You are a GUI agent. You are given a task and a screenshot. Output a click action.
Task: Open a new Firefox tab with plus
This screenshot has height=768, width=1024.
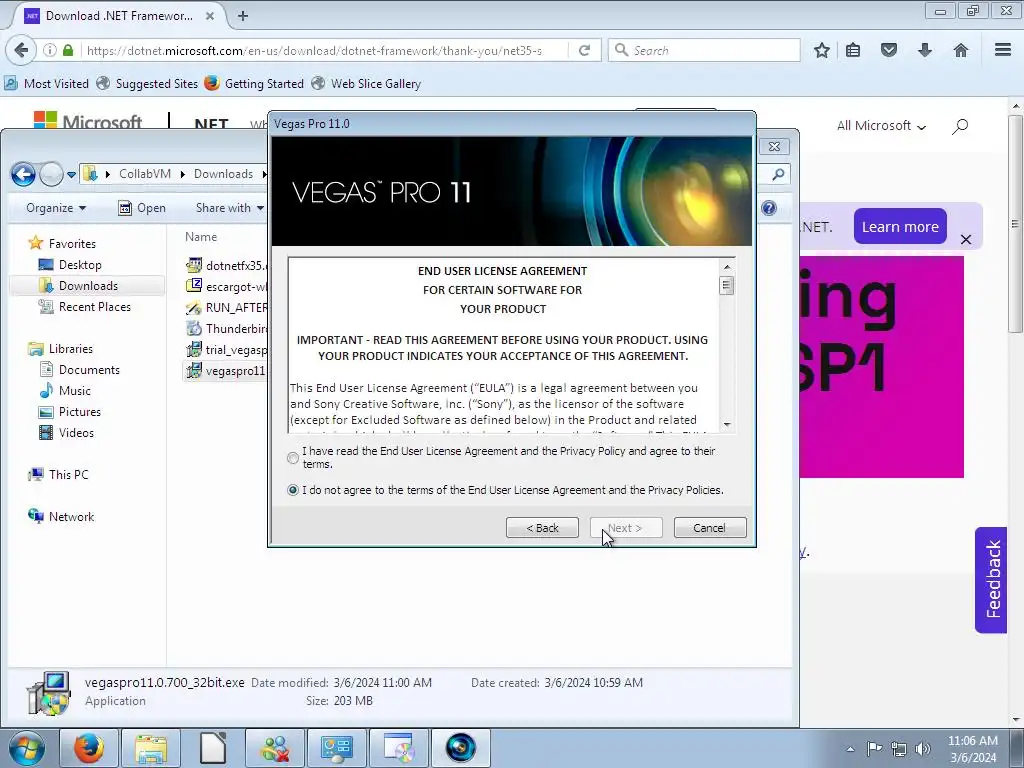tap(243, 16)
